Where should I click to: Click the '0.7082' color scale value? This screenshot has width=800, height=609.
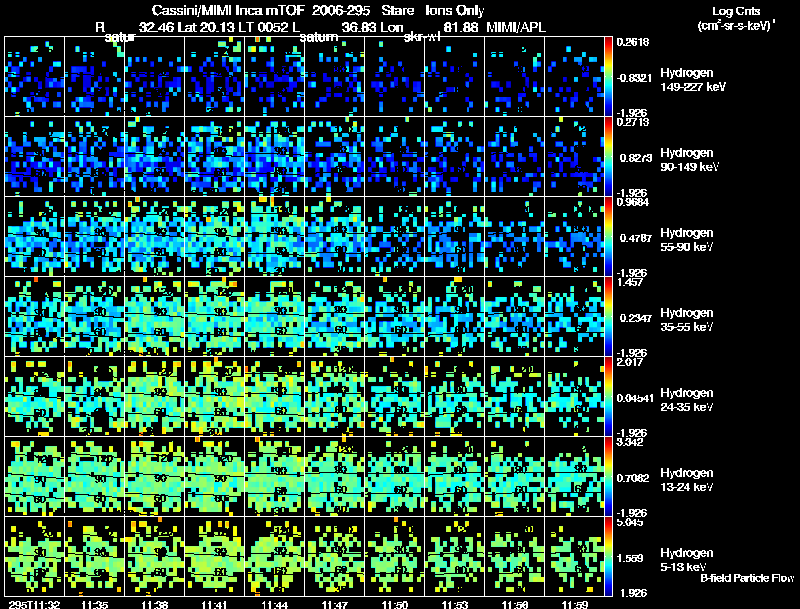[633, 478]
